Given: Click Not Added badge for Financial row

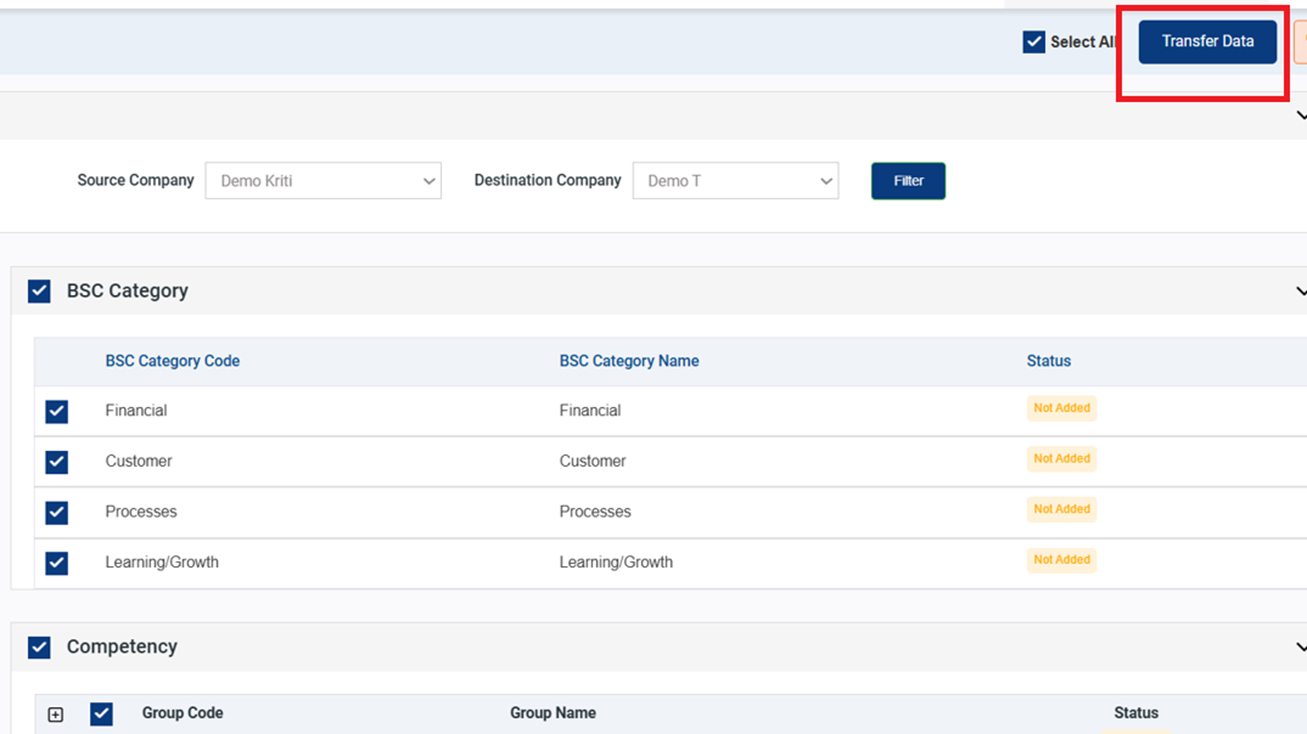Looking at the screenshot, I should pos(1061,408).
